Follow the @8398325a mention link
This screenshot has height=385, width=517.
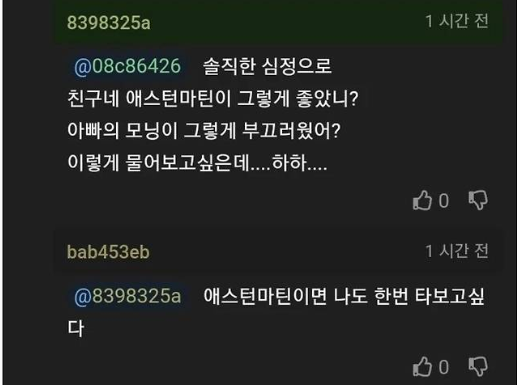[128, 296]
